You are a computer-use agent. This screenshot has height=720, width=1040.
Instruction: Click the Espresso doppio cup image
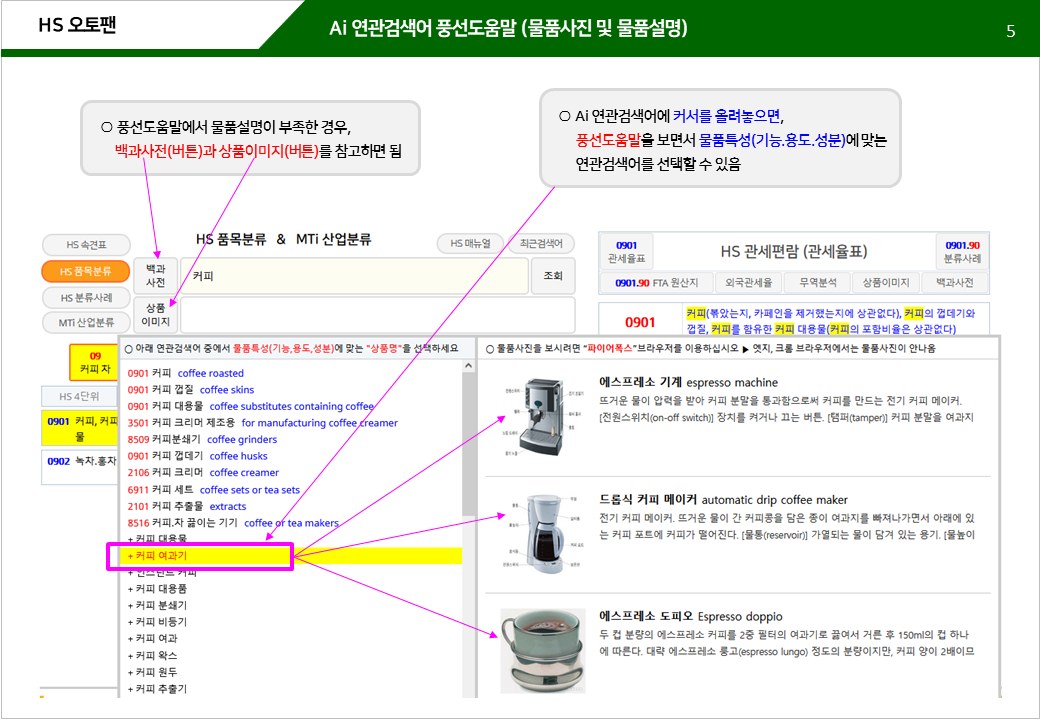[543, 650]
